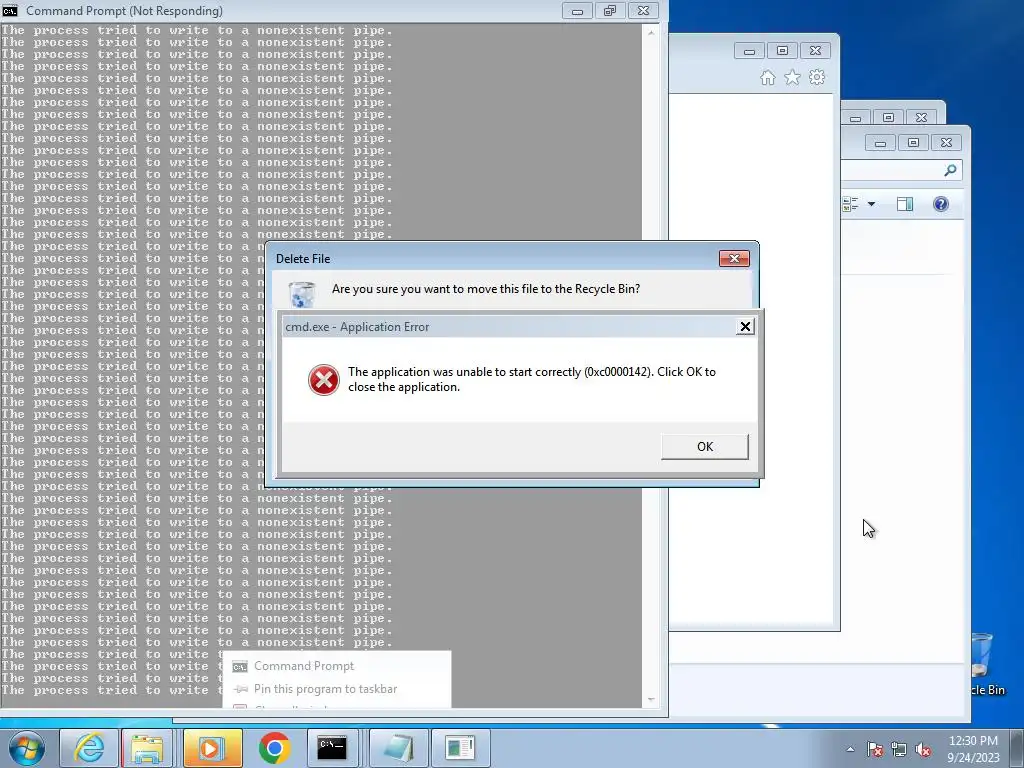Open Favorites star in the Internet Explorer window
1024x768 pixels.
tap(792, 78)
